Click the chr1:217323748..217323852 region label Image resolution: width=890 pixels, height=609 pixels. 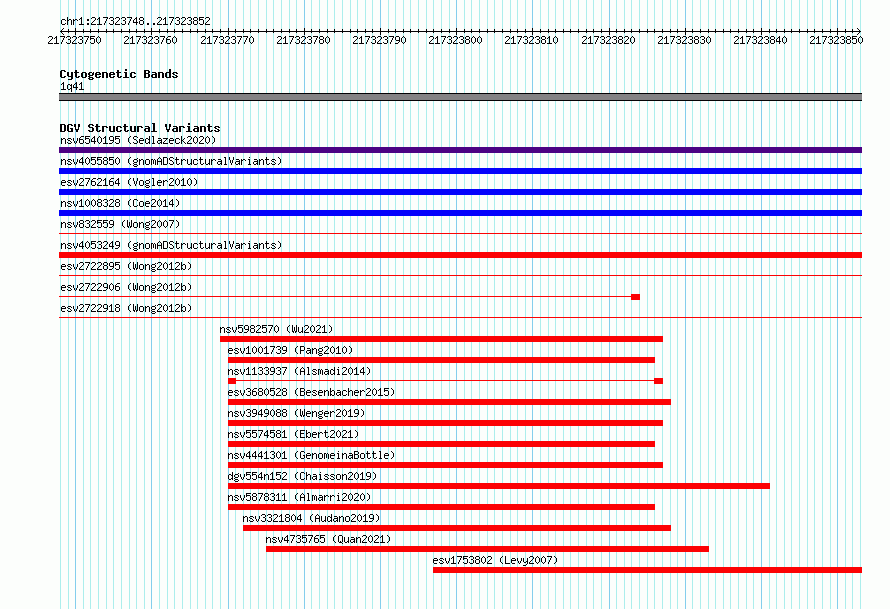click(135, 21)
